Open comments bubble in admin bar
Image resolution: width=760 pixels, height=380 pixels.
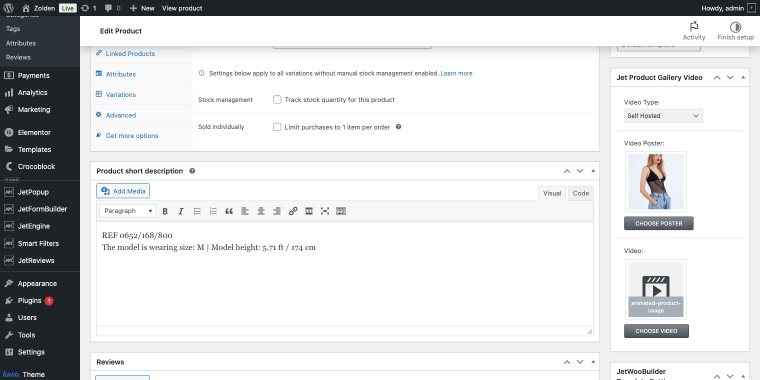[112, 8]
